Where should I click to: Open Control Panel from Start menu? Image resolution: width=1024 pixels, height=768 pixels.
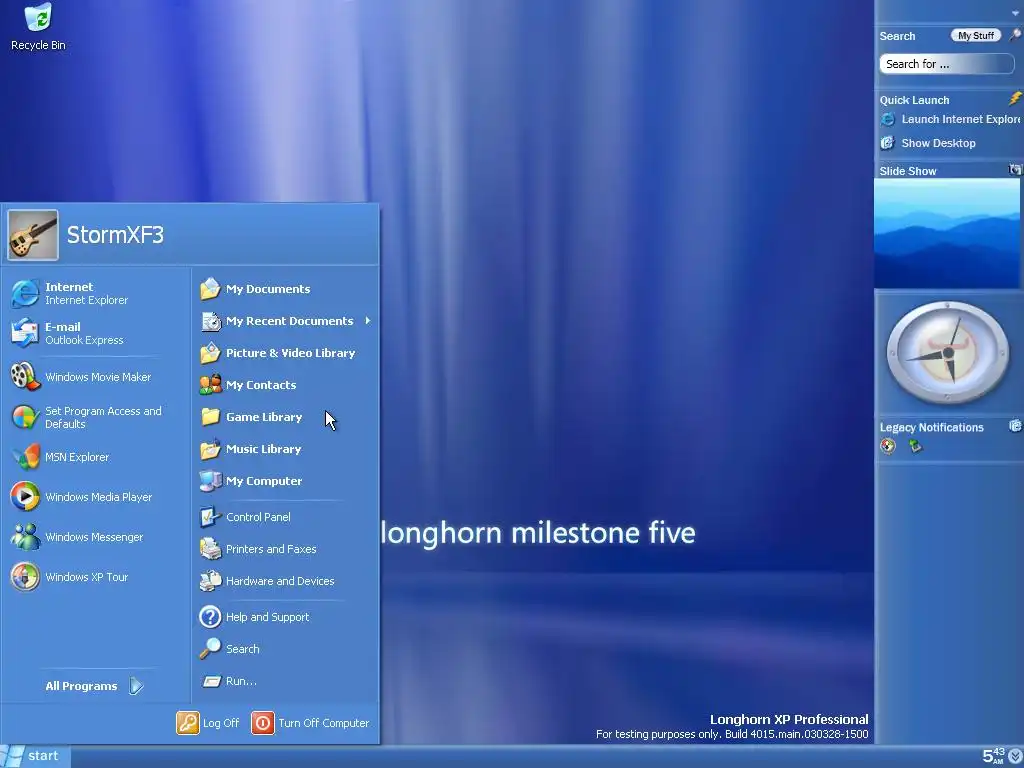coord(246,517)
